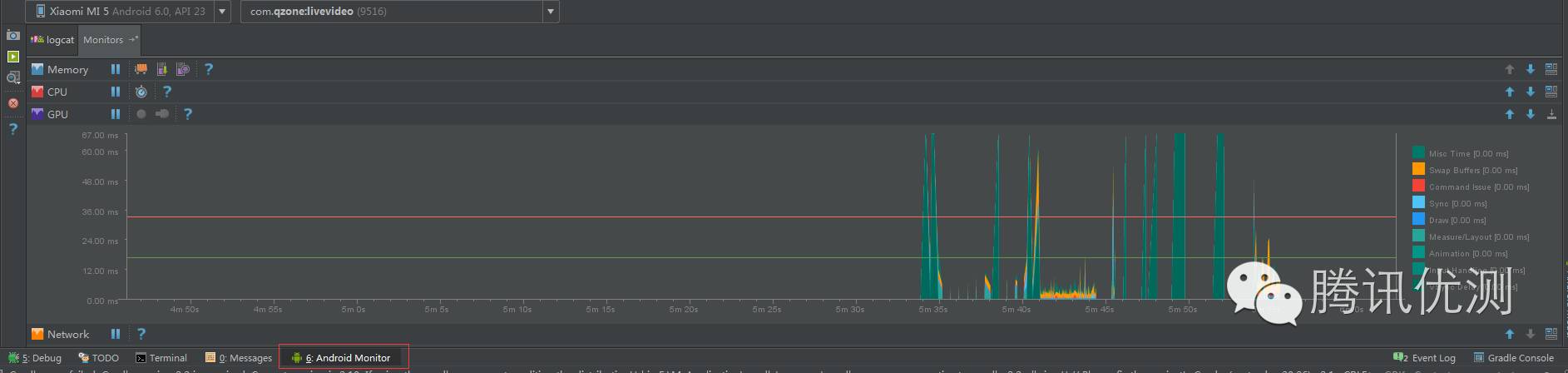Open Memory monitor help question mark

[209, 70]
